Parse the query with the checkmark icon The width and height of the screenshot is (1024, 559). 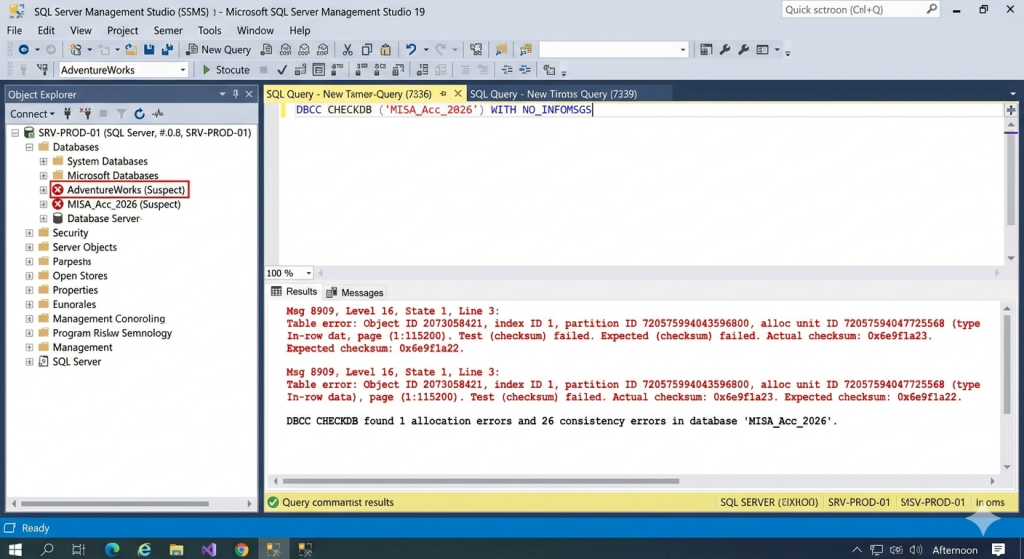coord(282,70)
